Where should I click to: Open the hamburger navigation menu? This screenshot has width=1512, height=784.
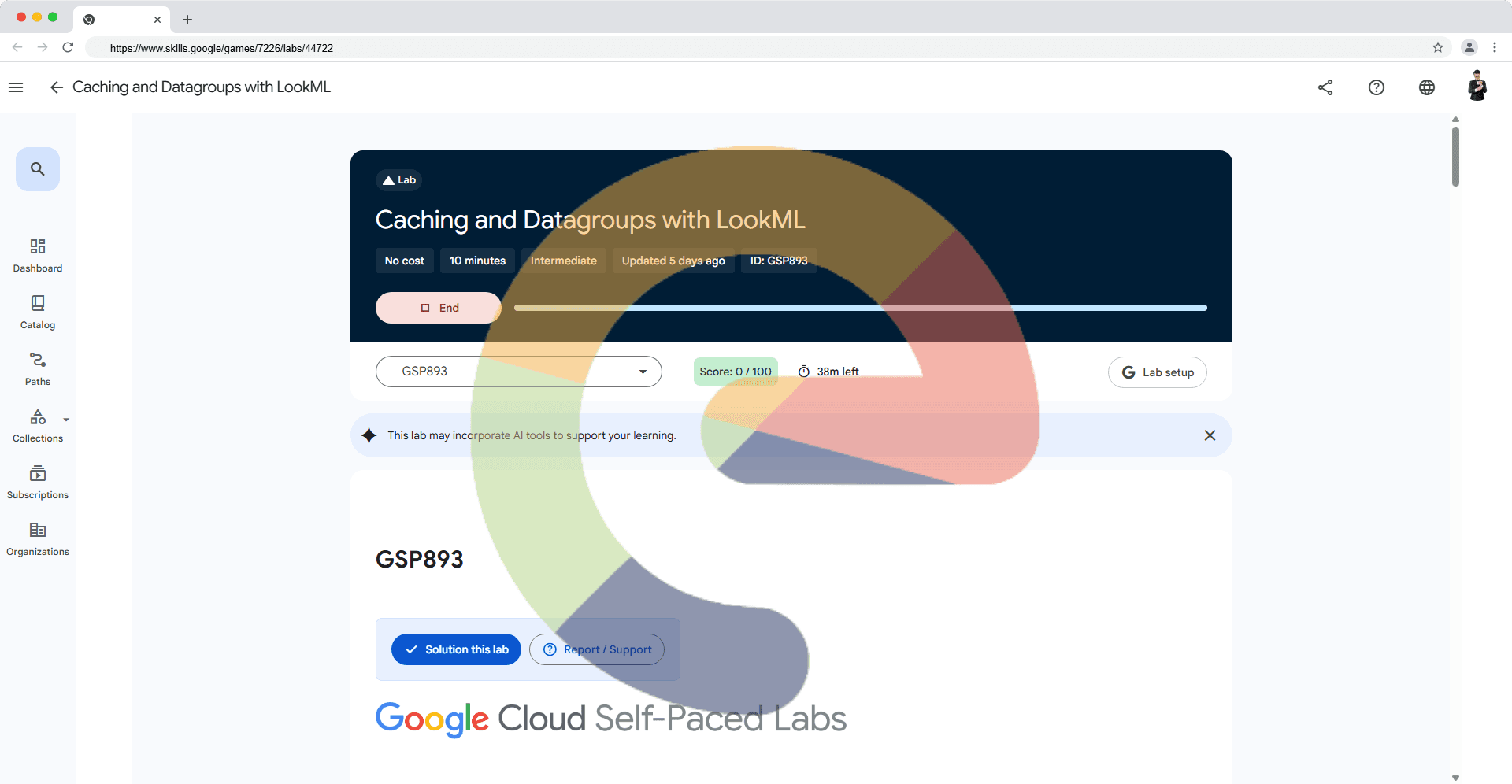(x=16, y=87)
